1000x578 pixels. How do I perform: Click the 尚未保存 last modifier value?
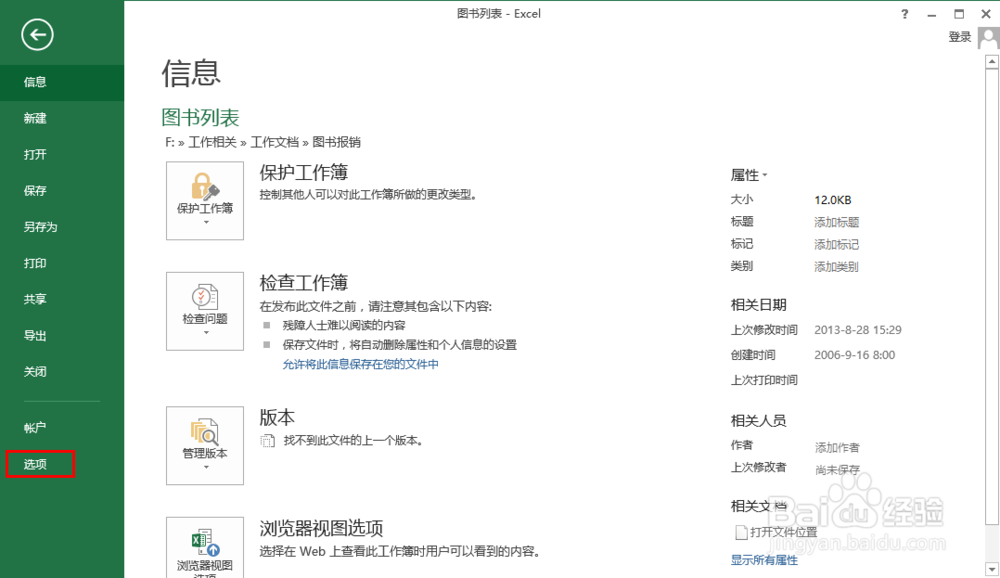pyautogui.click(x=837, y=470)
